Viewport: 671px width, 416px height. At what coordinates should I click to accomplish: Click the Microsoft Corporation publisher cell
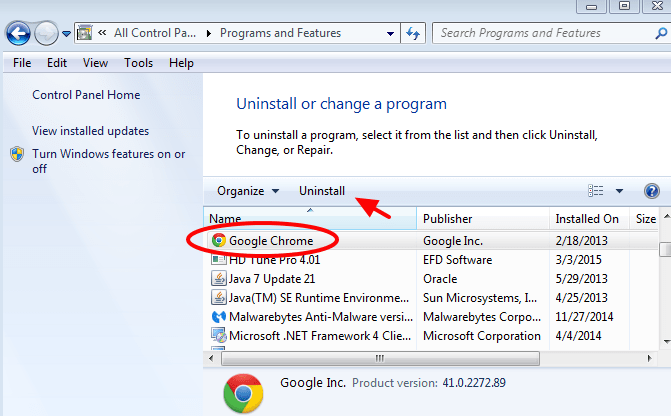click(482, 336)
